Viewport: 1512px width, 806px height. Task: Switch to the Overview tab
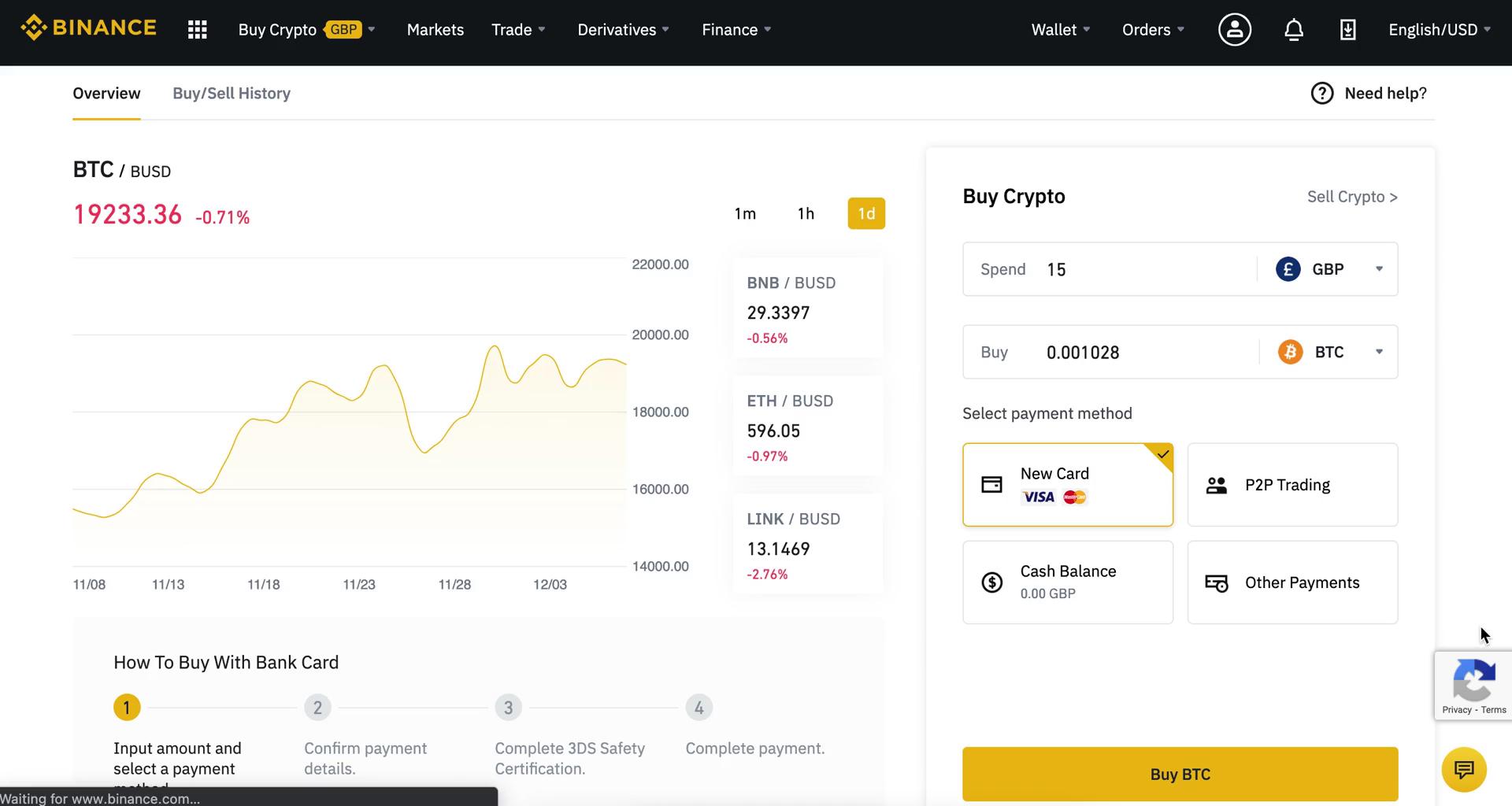click(106, 93)
